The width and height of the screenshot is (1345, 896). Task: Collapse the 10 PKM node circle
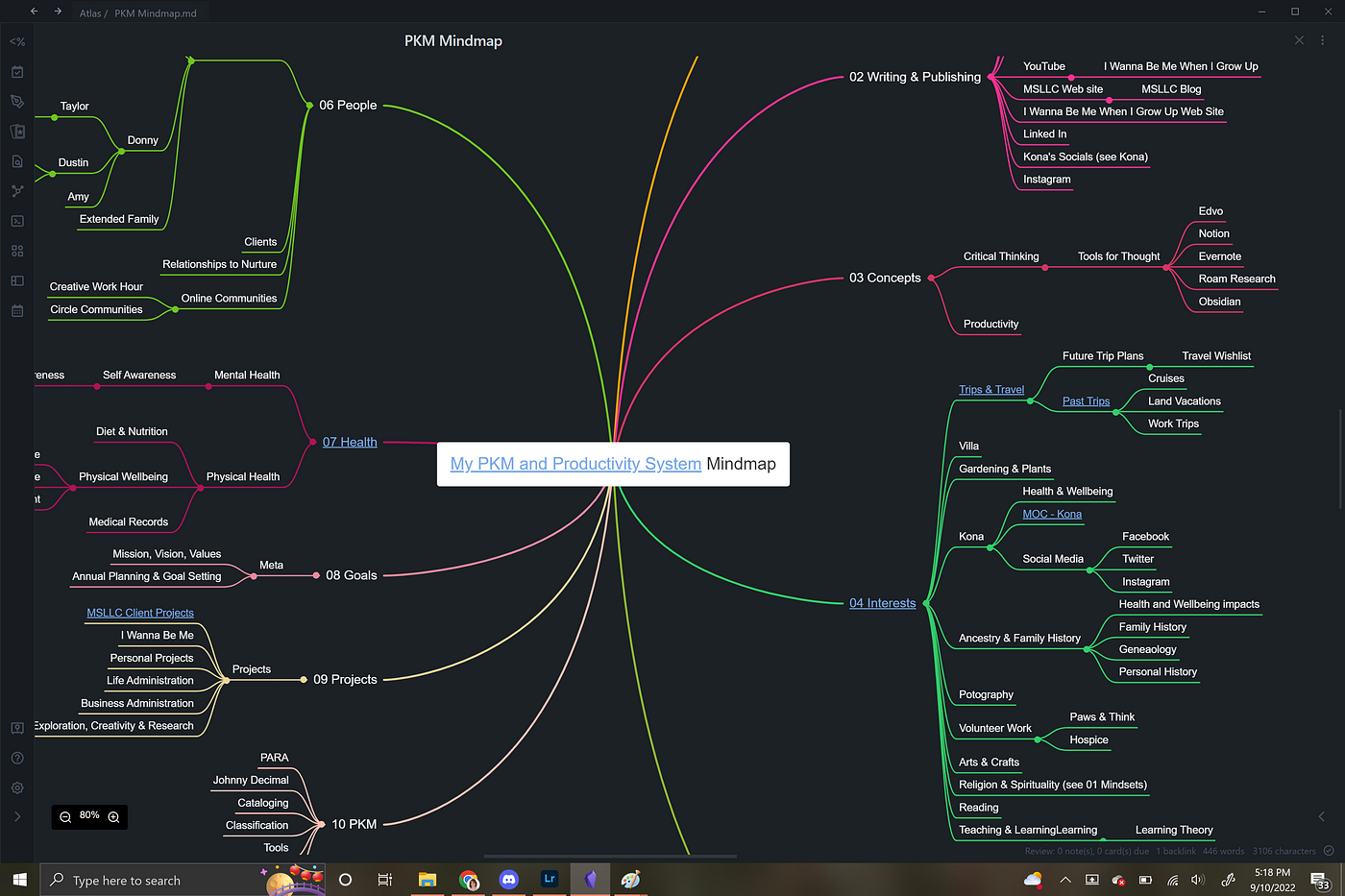tap(322, 824)
